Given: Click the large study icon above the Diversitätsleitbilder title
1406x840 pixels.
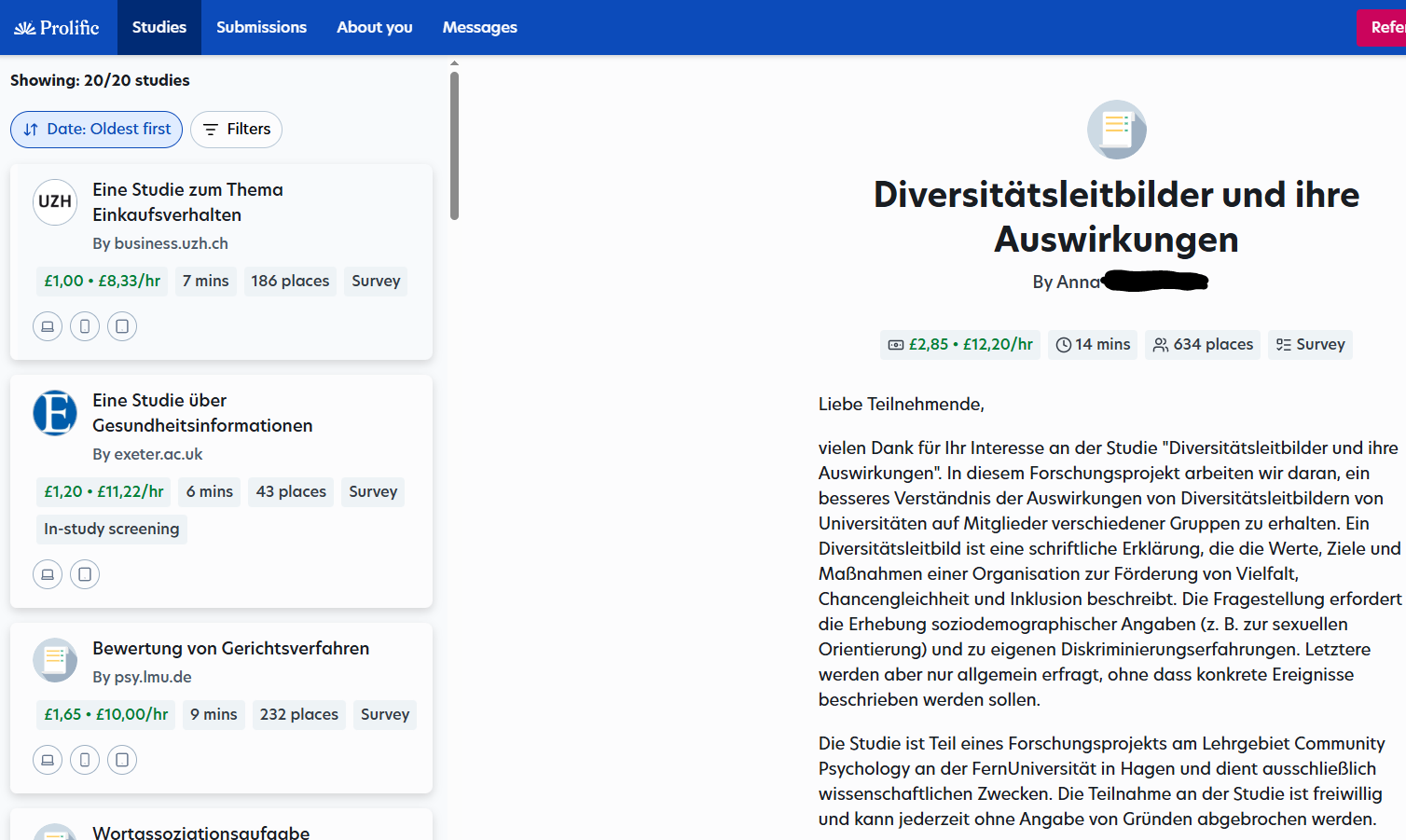Looking at the screenshot, I should 1117,130.
